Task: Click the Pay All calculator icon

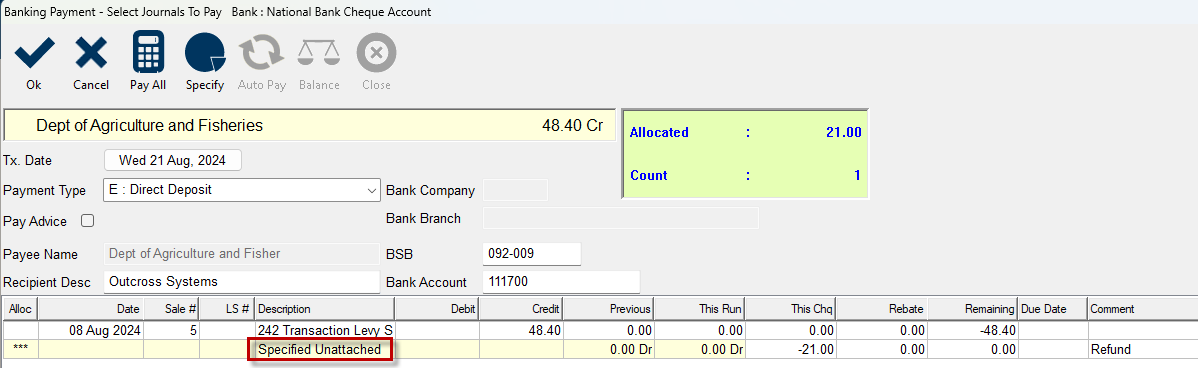Action: click(x=148, y=52)
